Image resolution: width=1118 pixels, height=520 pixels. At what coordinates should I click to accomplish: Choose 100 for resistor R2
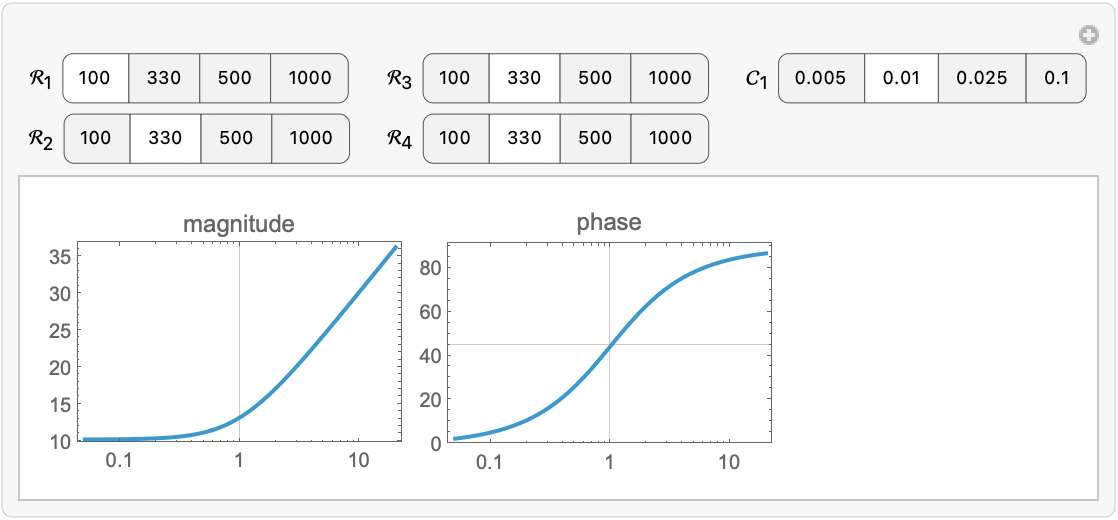(x=97, y=138)
